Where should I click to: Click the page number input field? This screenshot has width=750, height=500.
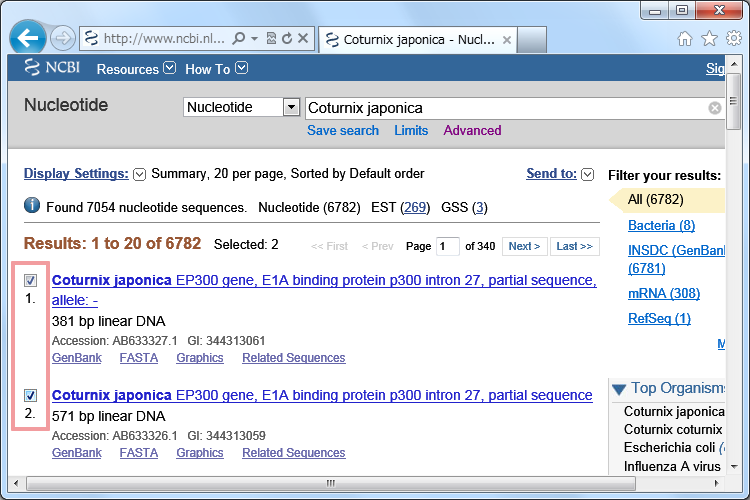pos(448,246)
